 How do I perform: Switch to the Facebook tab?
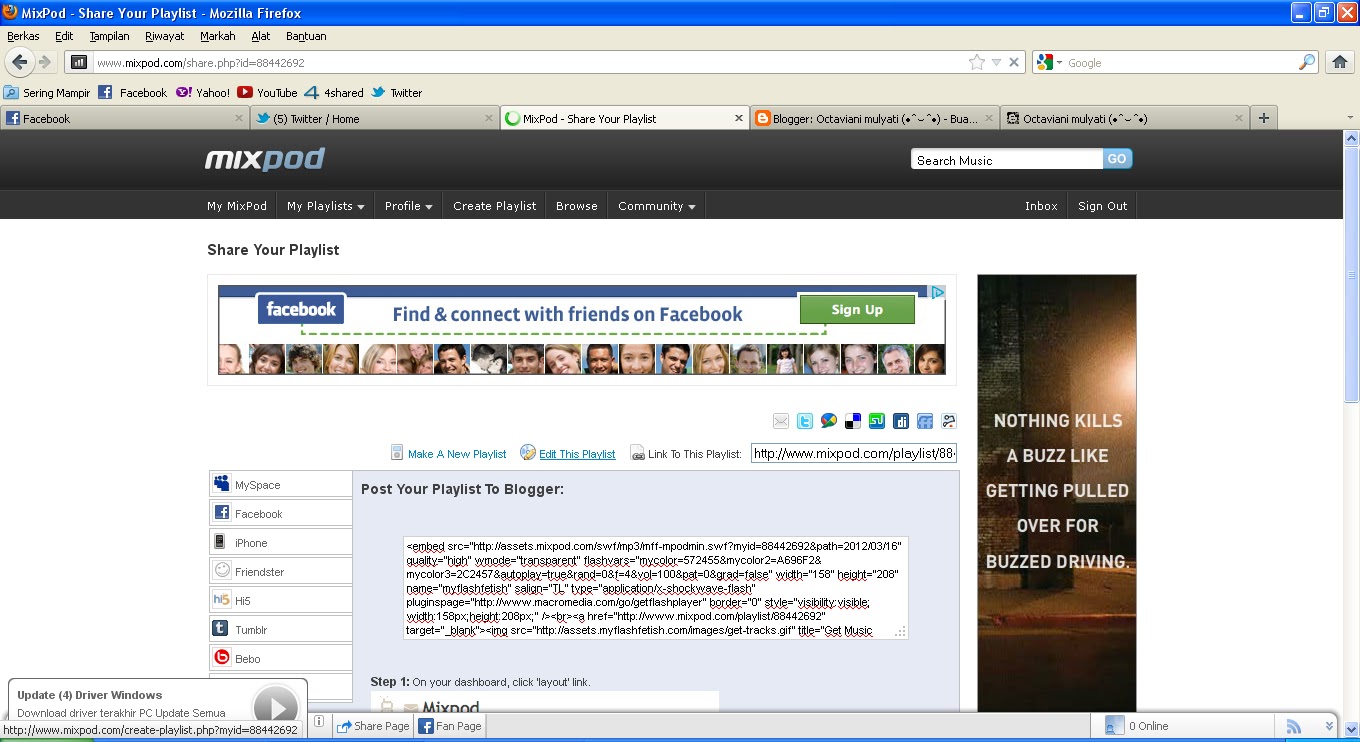coord(124,118)
